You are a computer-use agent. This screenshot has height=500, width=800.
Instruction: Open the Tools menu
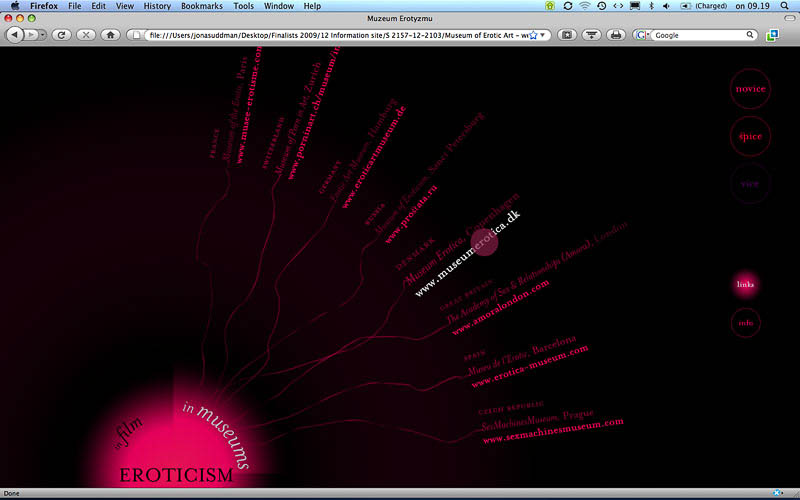pos(243,6)
